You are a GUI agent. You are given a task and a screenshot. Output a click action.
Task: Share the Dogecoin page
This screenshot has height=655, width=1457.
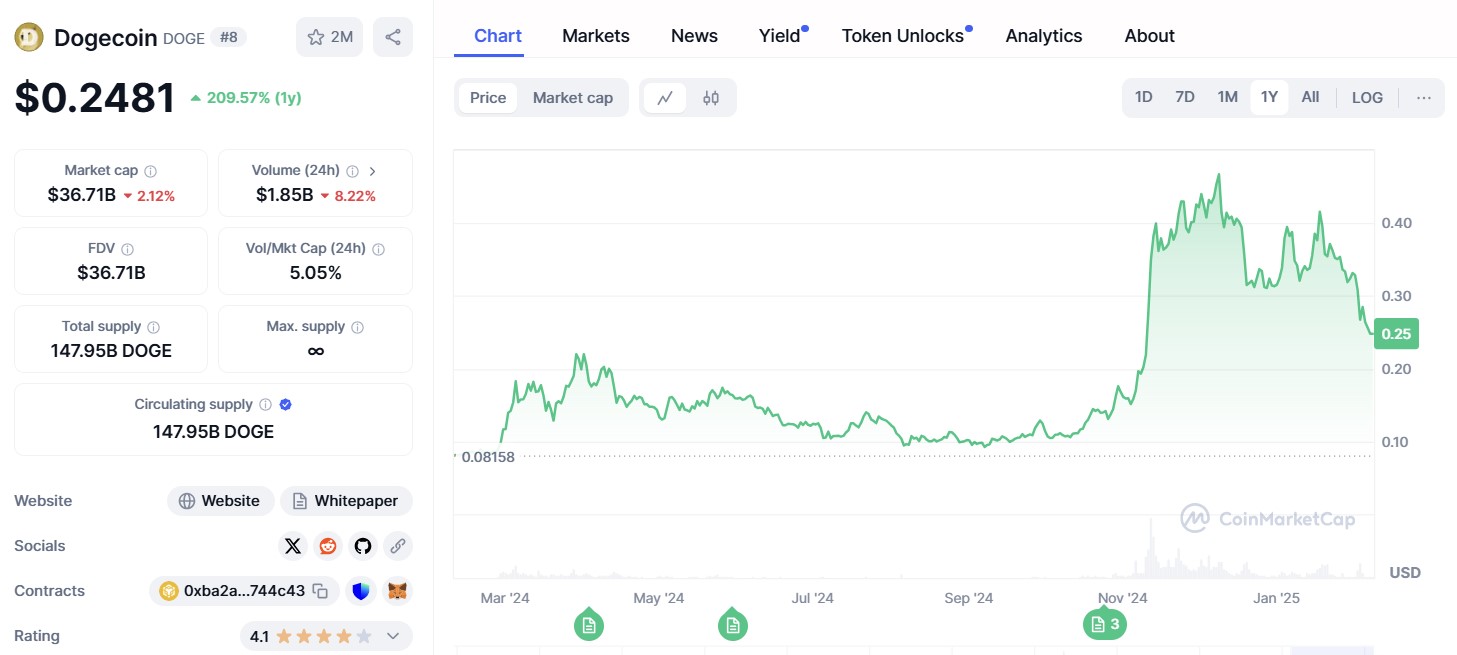point(393,36)
